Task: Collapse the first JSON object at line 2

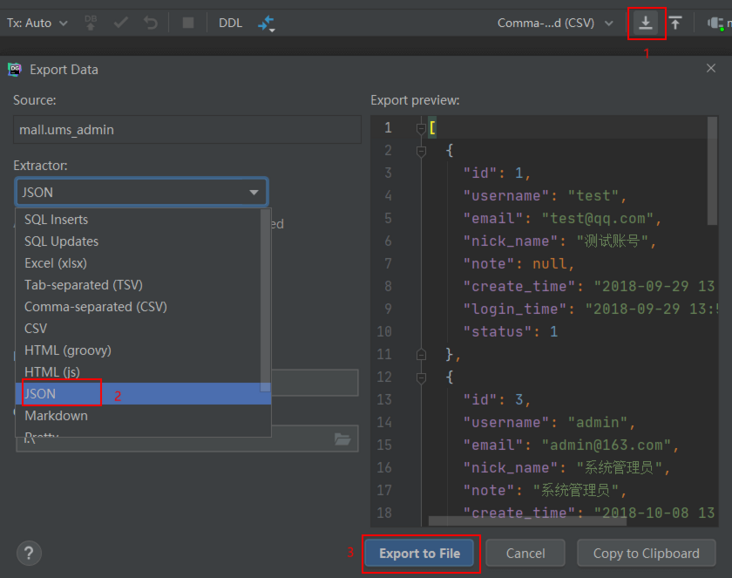Action: (x=421, y=150)
